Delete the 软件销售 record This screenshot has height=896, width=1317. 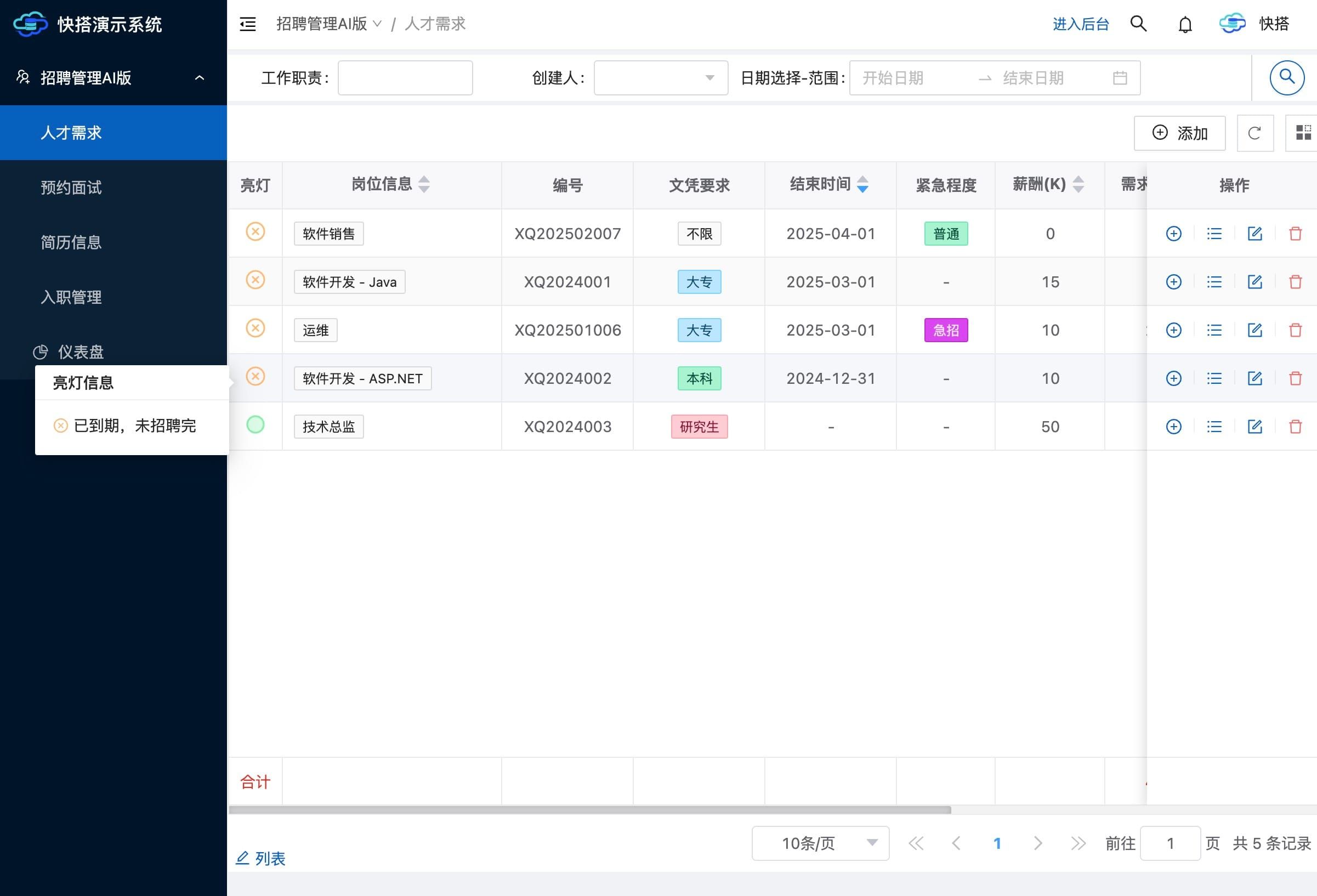pyautogui.click(x=1296, y=234)
